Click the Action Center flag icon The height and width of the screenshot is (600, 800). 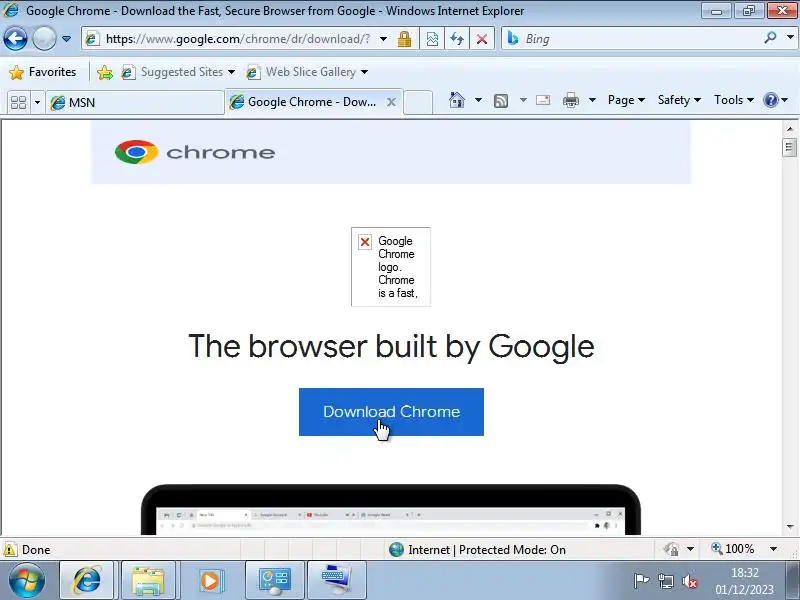point(641,581)
